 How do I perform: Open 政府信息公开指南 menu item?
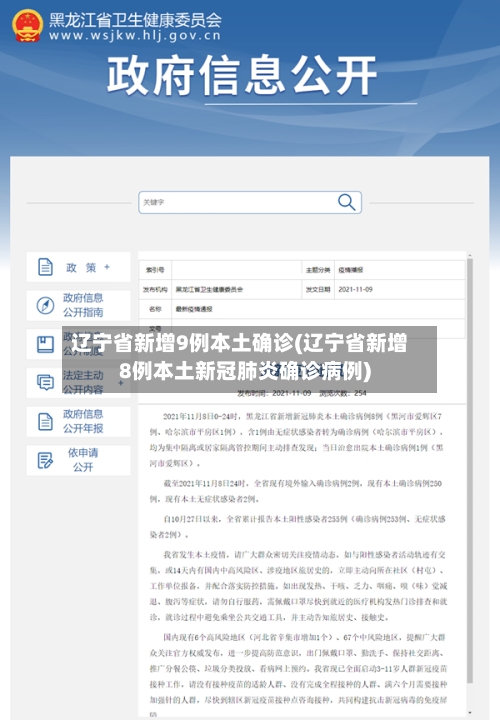pos(79,305)
